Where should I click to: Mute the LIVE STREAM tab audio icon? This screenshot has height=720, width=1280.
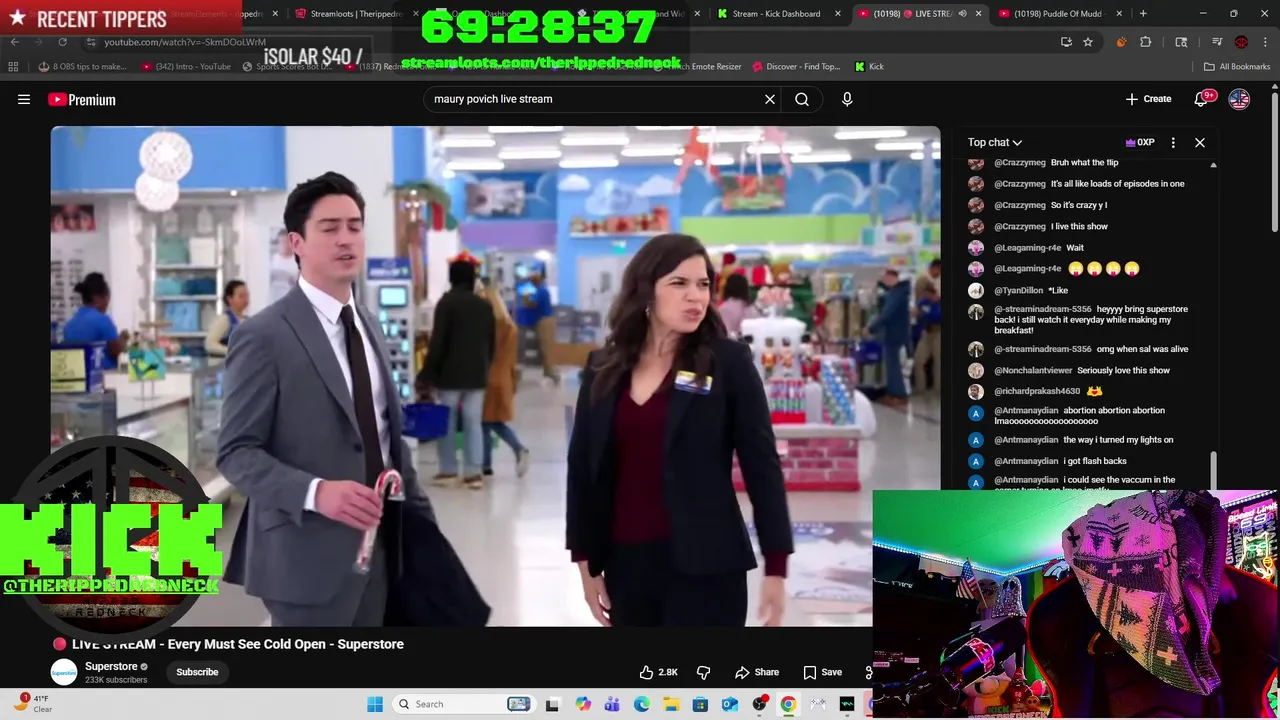(x=962, y=14)
